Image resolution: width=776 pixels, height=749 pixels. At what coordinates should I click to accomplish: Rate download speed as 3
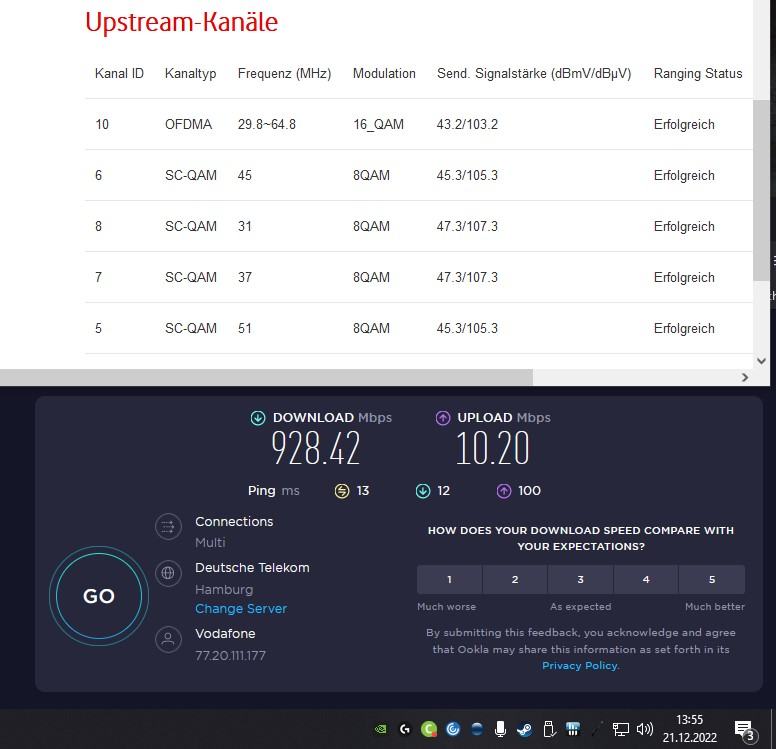[x=581, y=579]
